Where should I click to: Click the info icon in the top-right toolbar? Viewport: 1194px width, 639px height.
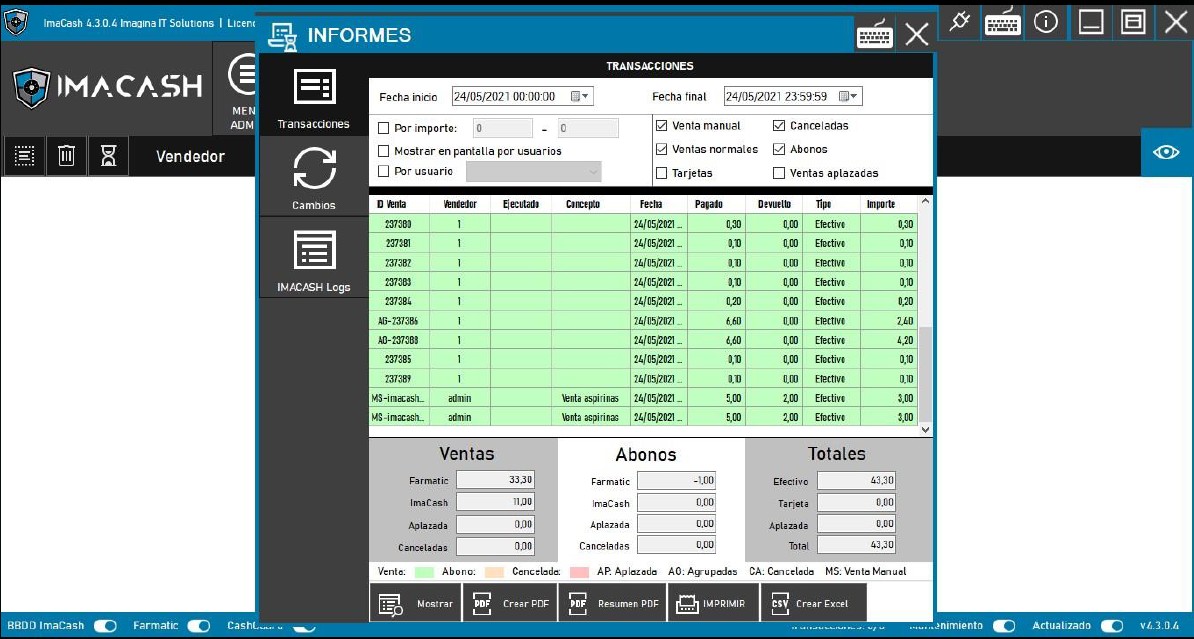coord(1046,22)
